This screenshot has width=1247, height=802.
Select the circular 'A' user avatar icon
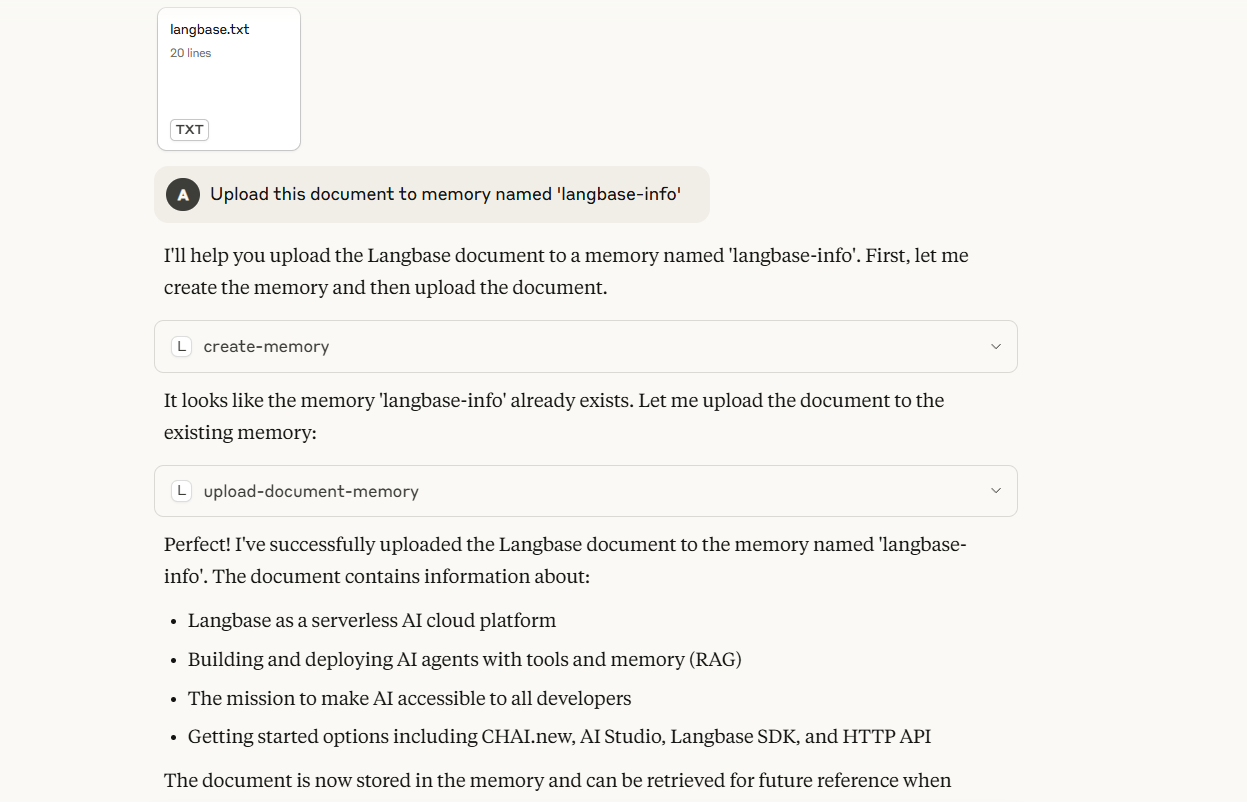[183, 194]
